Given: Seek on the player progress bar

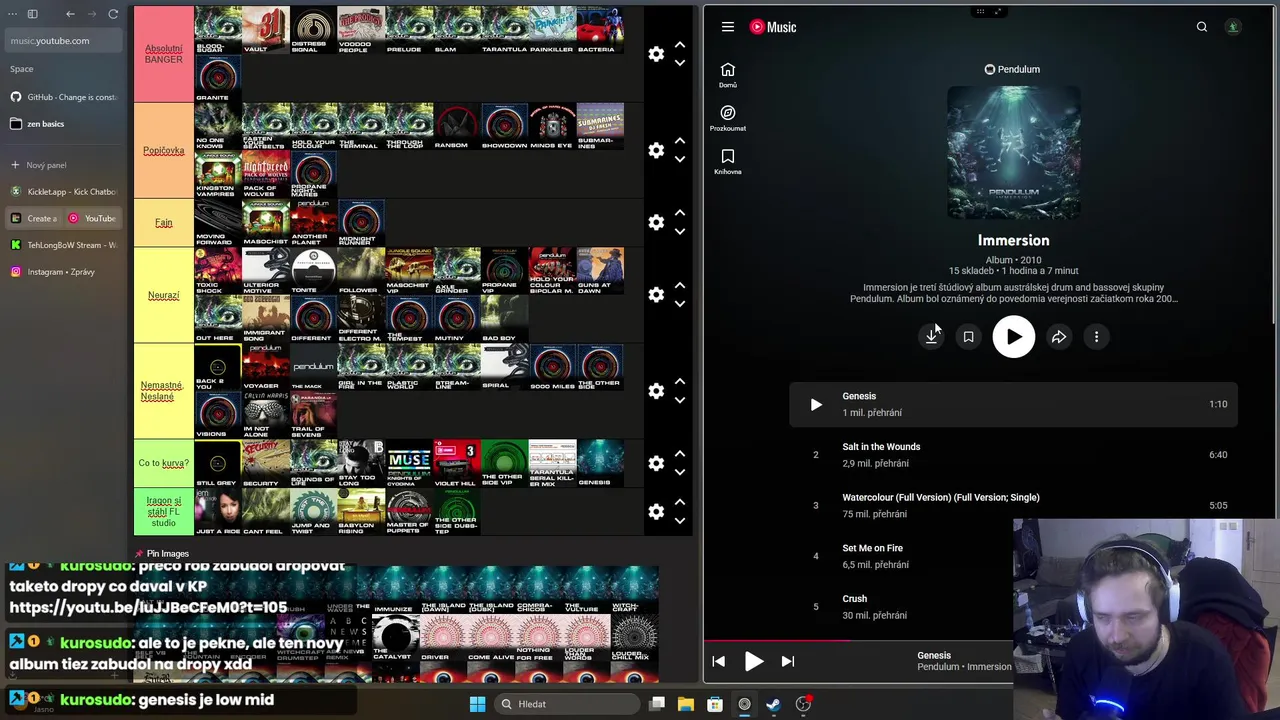Looking at the screenshot, I should click(858, 642).
